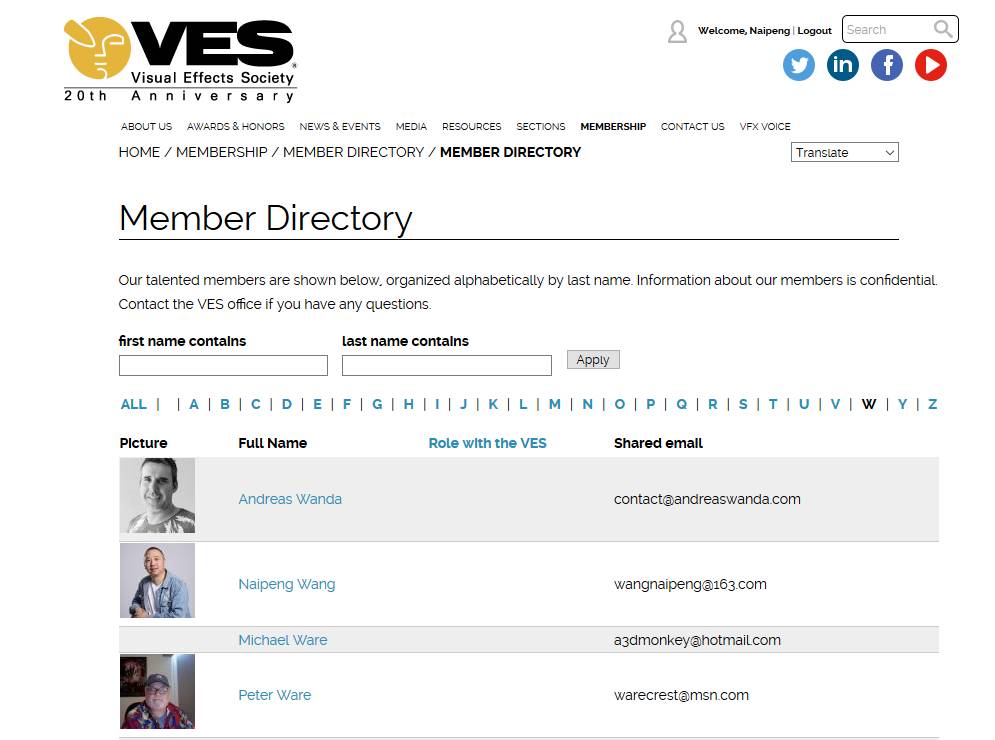Screen dimensions: 995x740
Task: Open the VES Facebook icon
Action: tap(886, 66)
